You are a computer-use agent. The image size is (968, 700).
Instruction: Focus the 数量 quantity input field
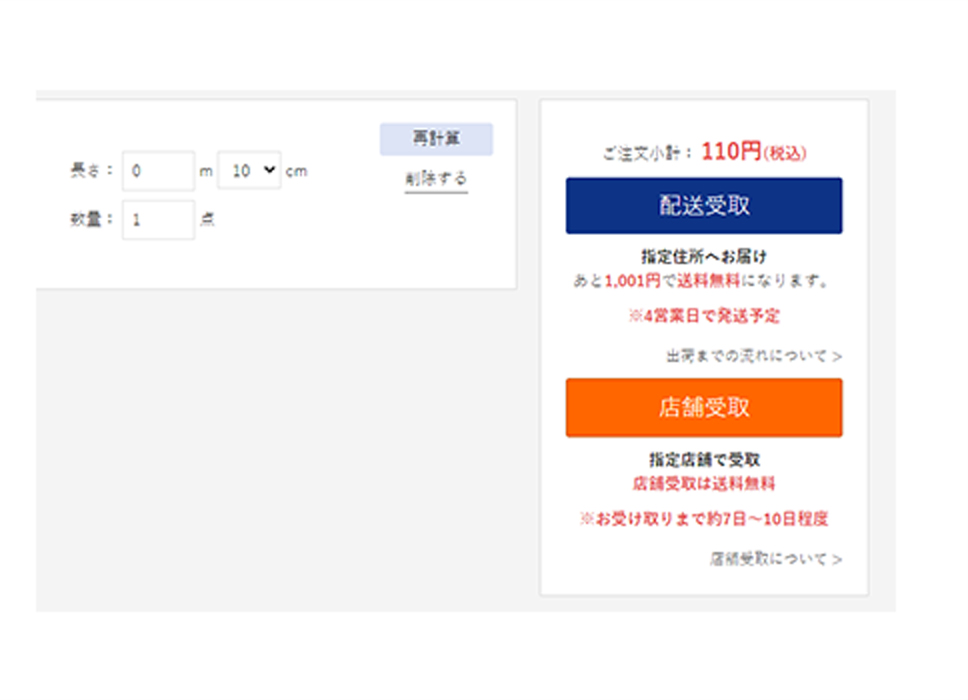pyautogui.click(x=159, y=220)
